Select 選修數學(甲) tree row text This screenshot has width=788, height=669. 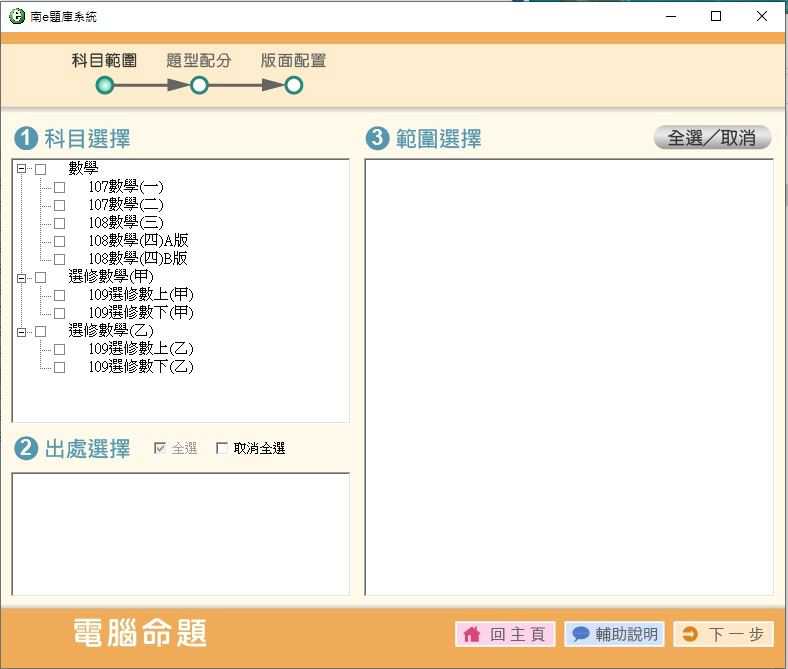pyautogui.click(x=111, y=276)
